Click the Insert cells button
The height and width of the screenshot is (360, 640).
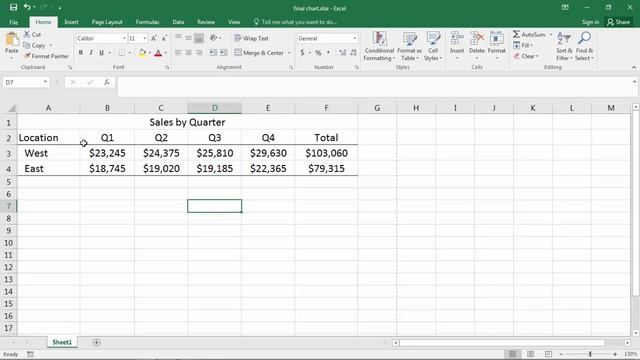457,45
